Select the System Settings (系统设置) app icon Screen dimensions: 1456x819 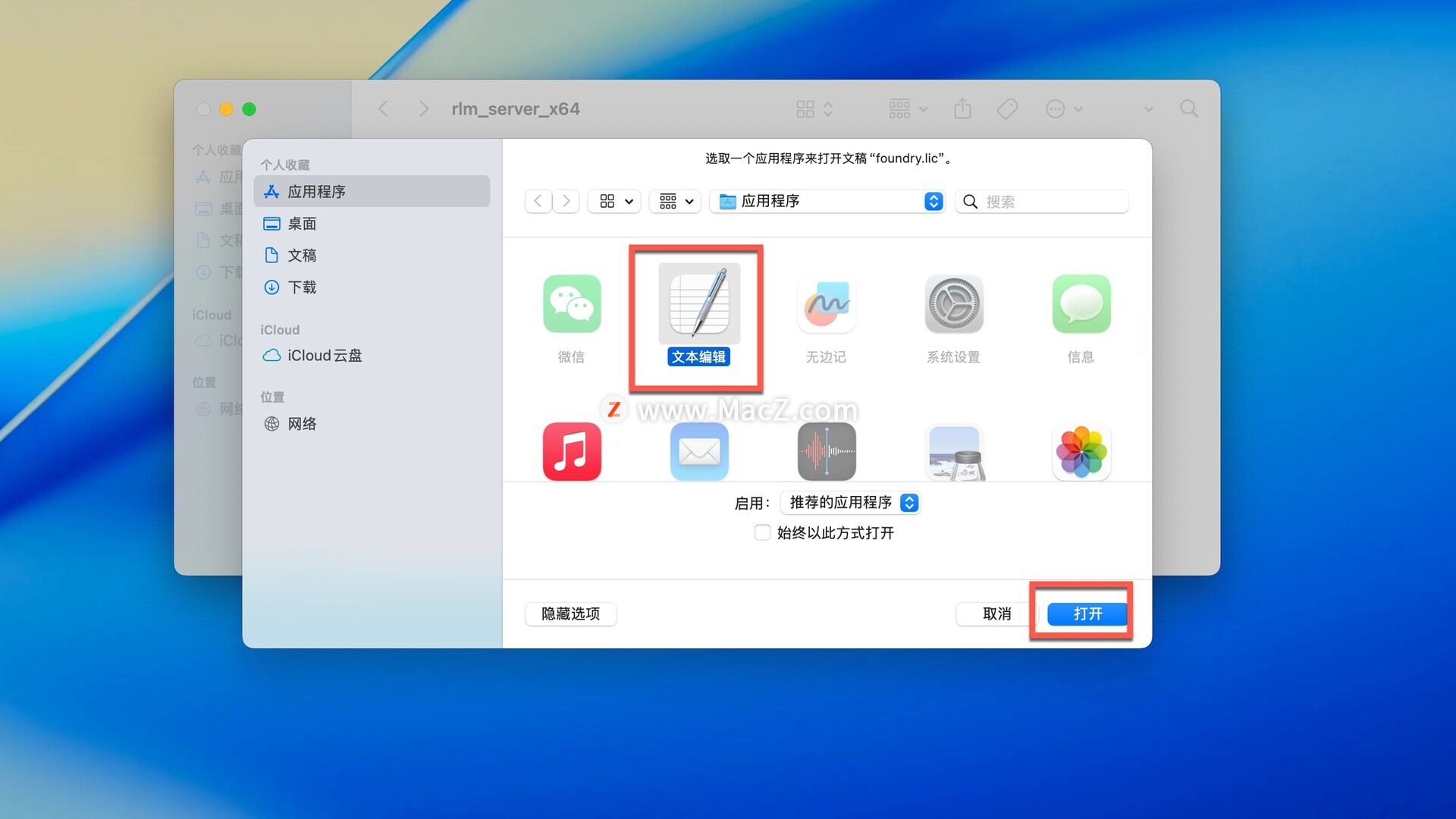(x=954, y=304)
